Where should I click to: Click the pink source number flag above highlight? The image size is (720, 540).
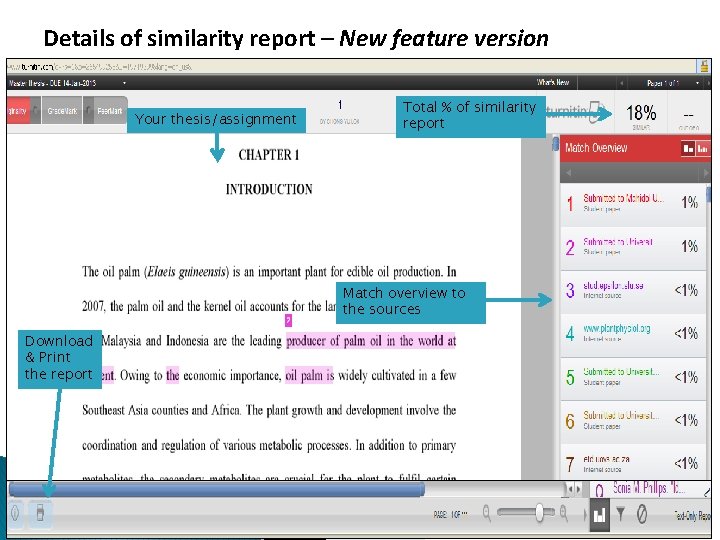point(288,320)
